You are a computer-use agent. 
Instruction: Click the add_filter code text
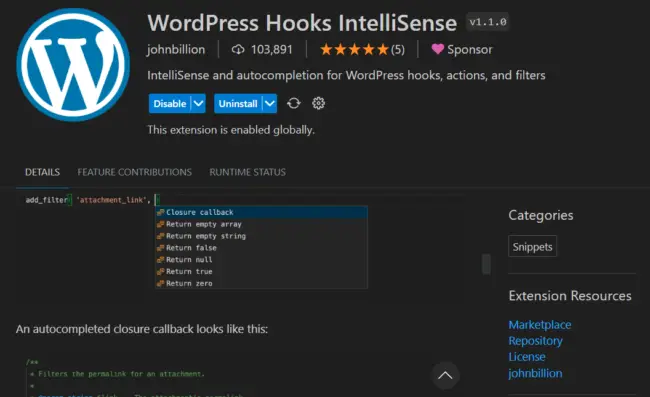click(x=47, y=200)
